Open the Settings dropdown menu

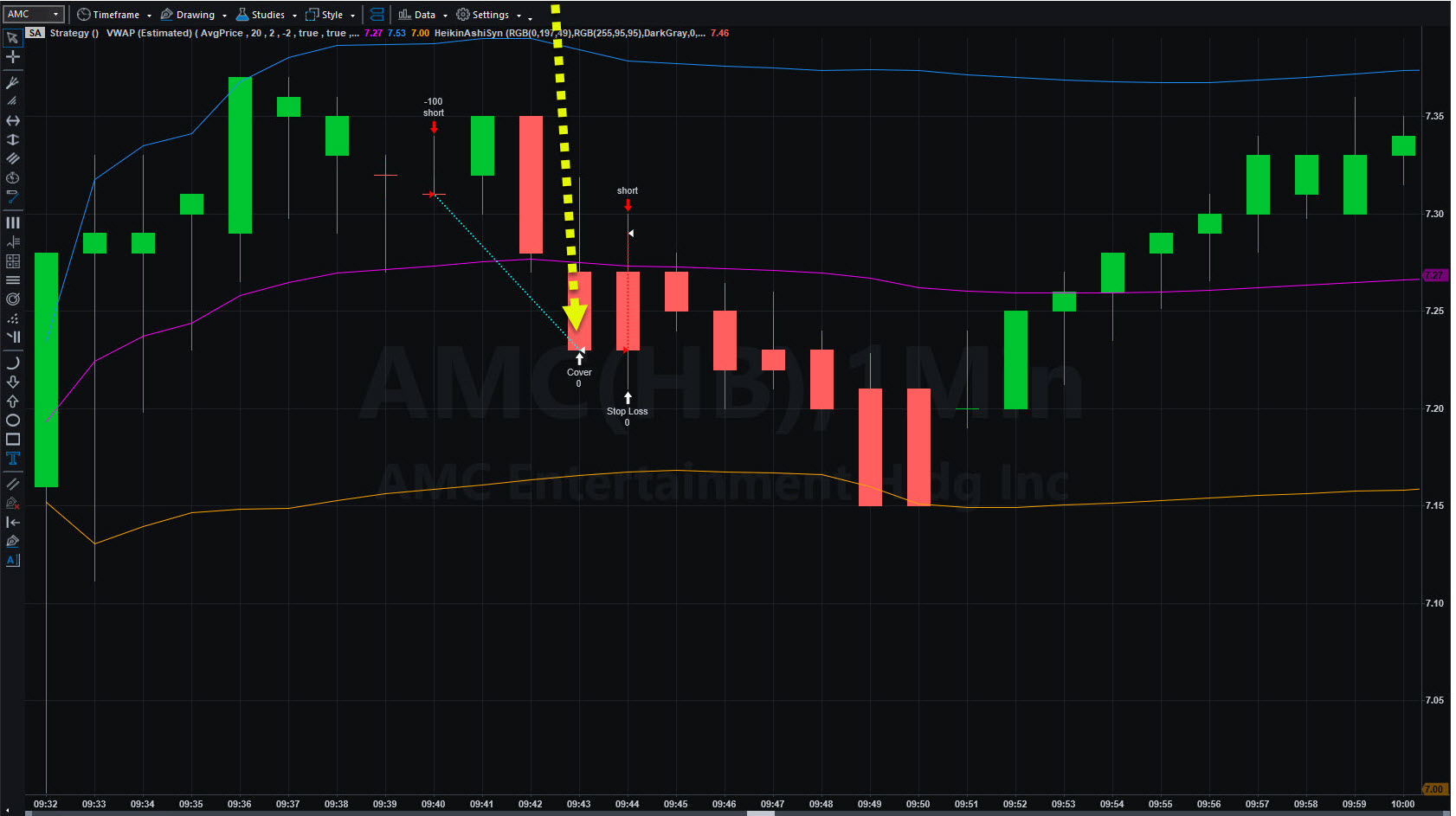pyautogui.click(x=488, y=15)
